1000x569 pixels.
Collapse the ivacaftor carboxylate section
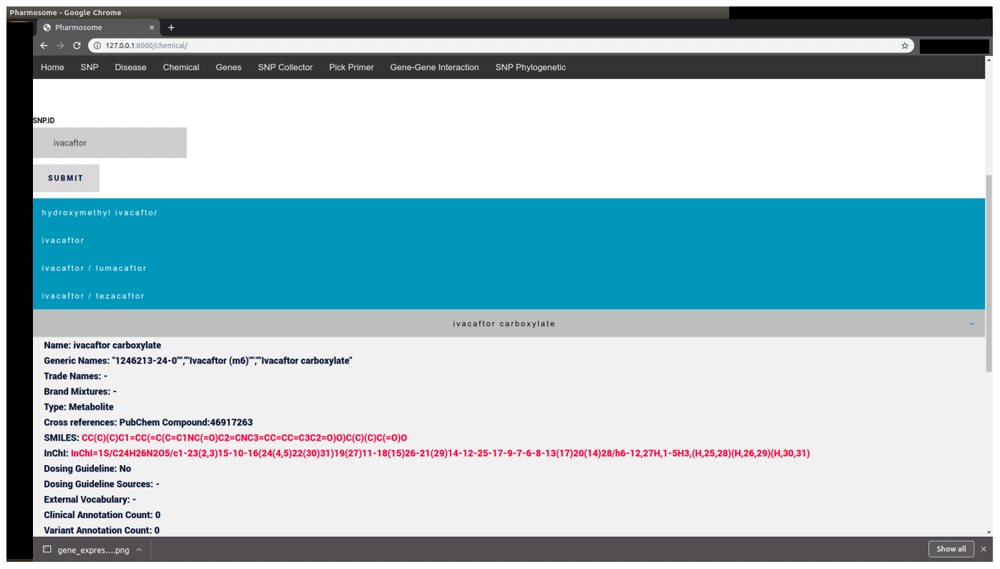[x=972, y=324]
